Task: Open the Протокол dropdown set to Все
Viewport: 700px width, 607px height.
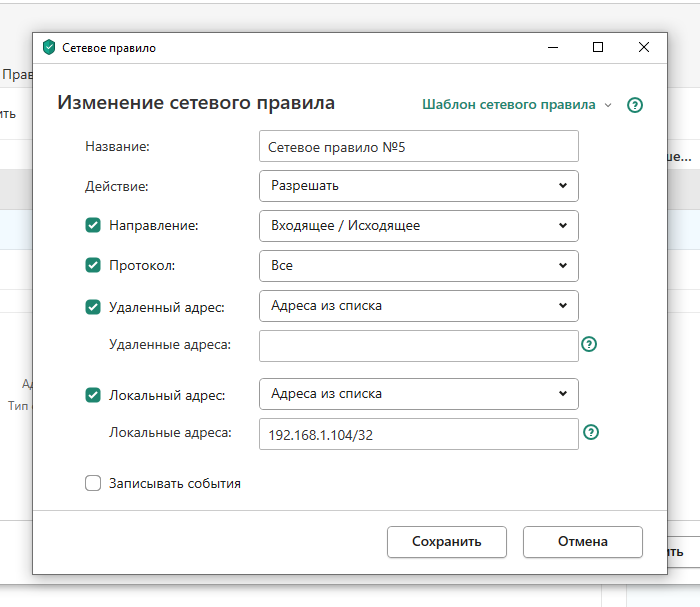Action: click(418, 266)
